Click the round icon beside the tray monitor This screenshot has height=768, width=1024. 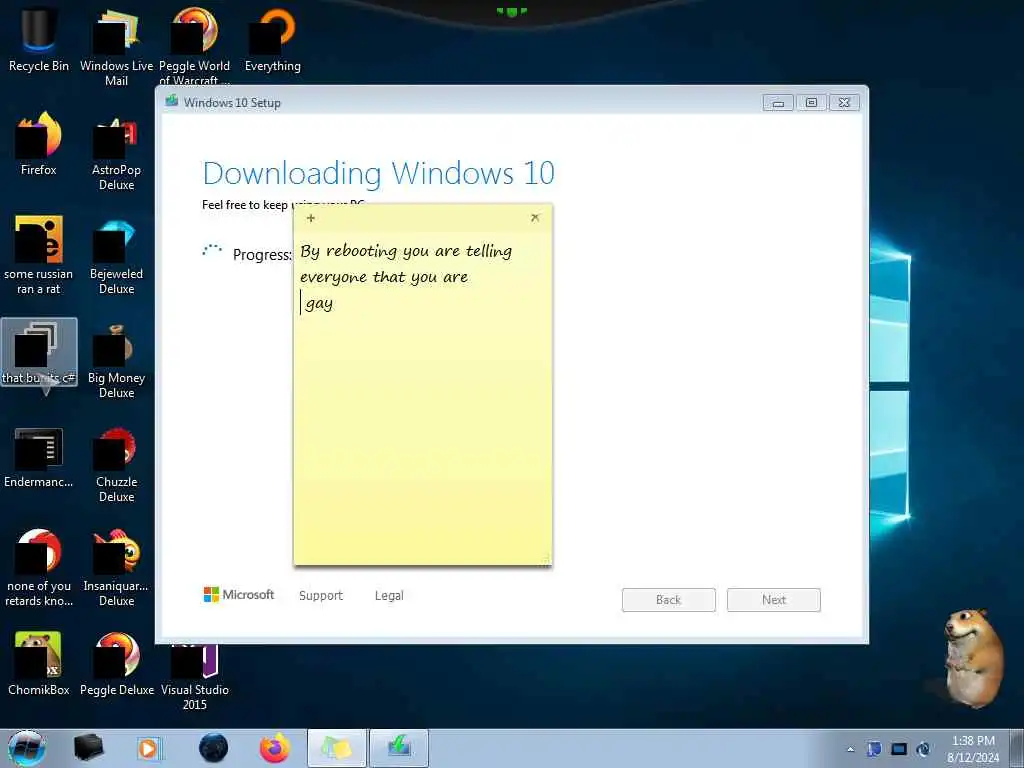(923, 749)
